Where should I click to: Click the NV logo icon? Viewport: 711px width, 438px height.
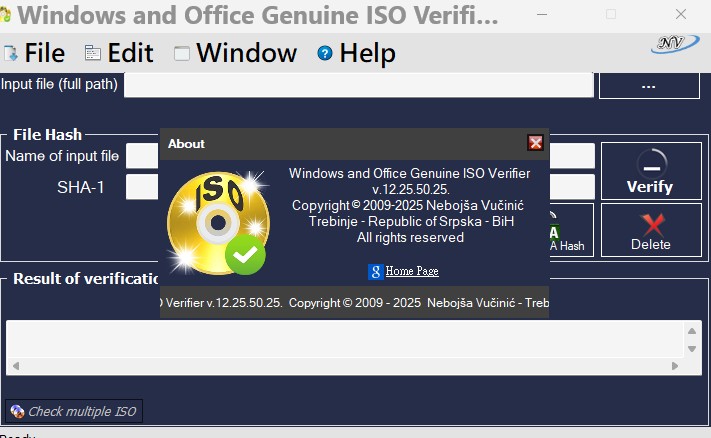tap(674, 44)
